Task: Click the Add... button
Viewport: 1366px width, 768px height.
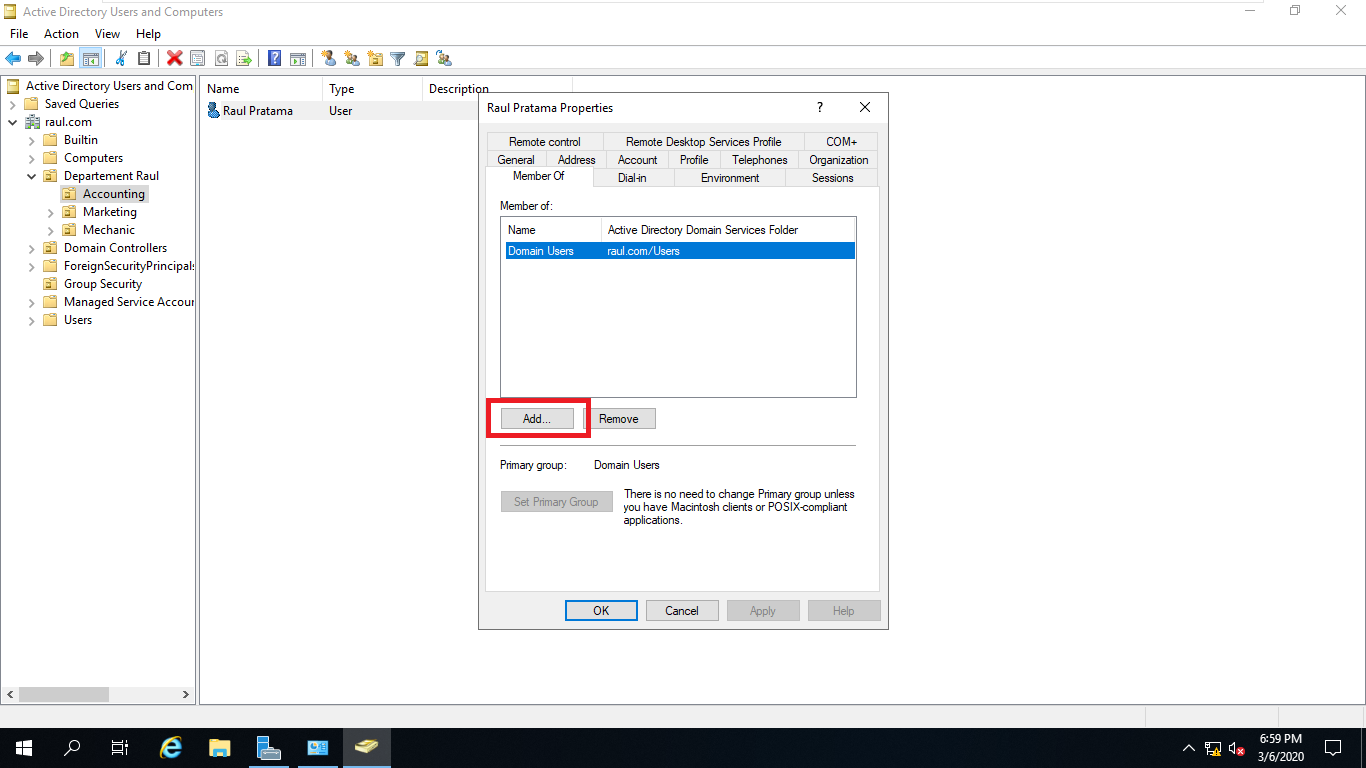Action: pos(537,419)
